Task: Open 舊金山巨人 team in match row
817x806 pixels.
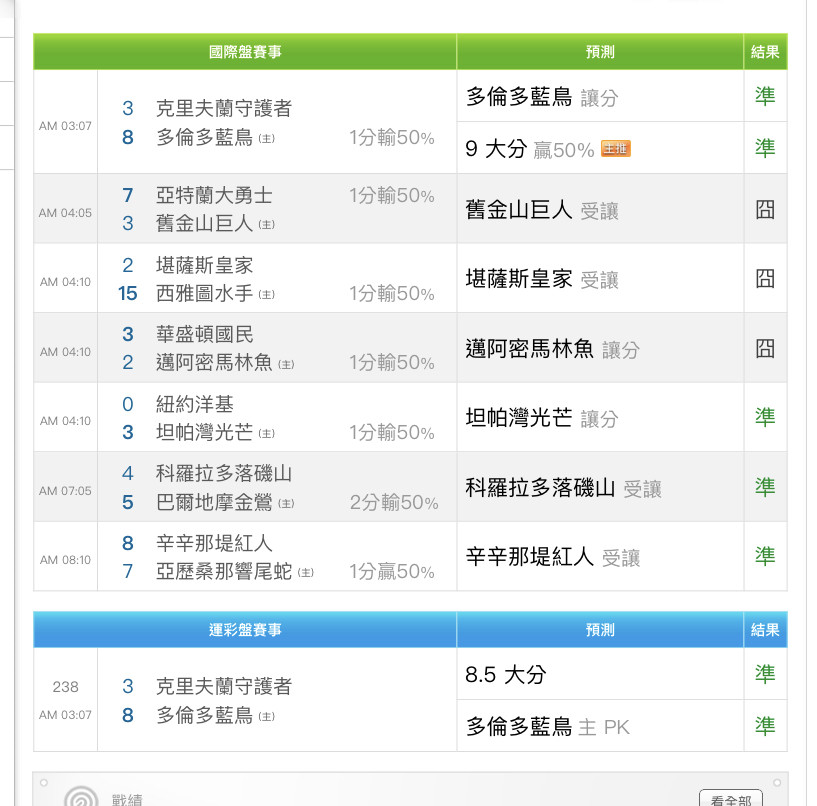Action: (204, 224)
